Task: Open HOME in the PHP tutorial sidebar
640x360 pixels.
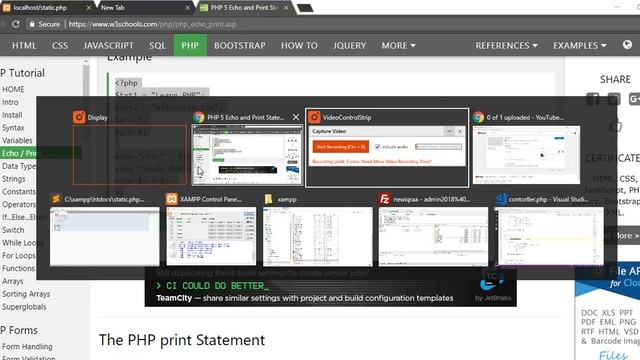Action: (x=13, y=89)
